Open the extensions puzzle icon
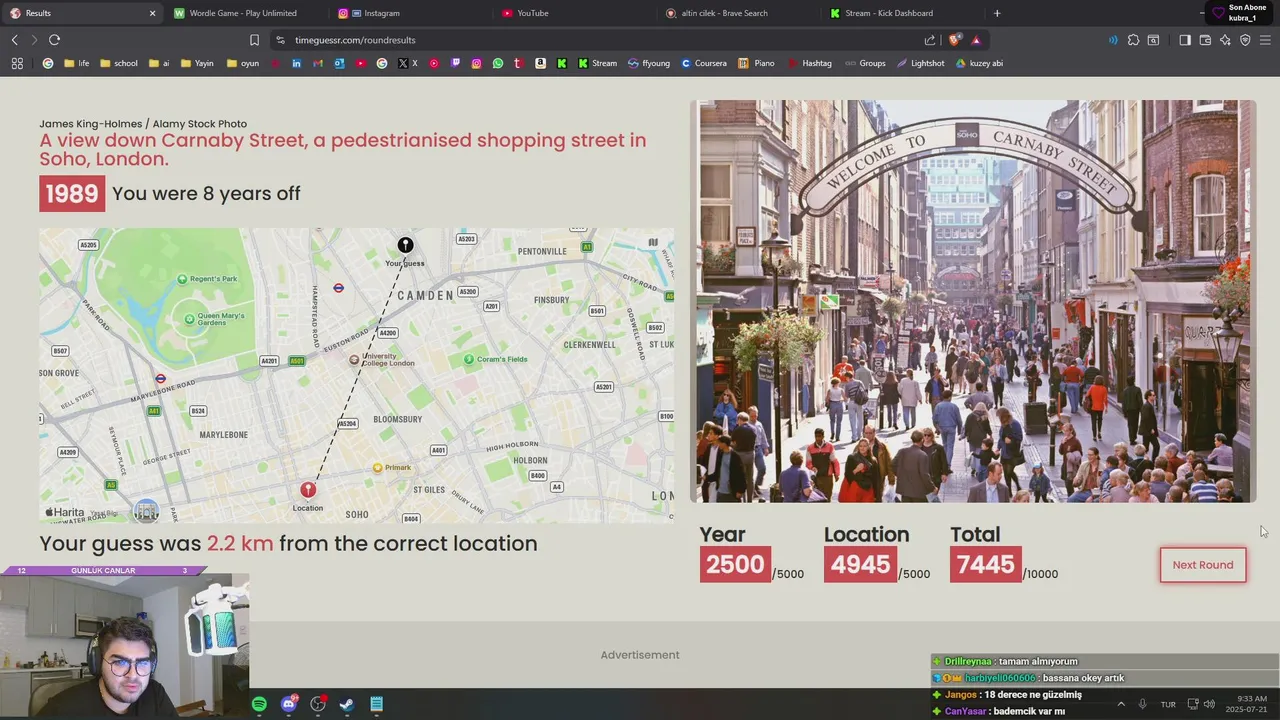This screenshot has width=1280, height=720. click(1133, 40)
